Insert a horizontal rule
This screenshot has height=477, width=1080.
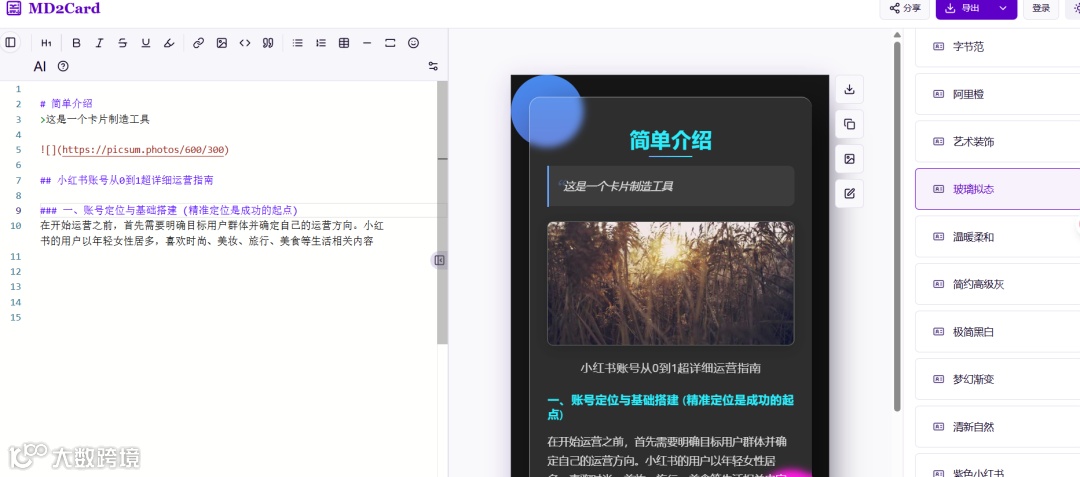[367, 43]
